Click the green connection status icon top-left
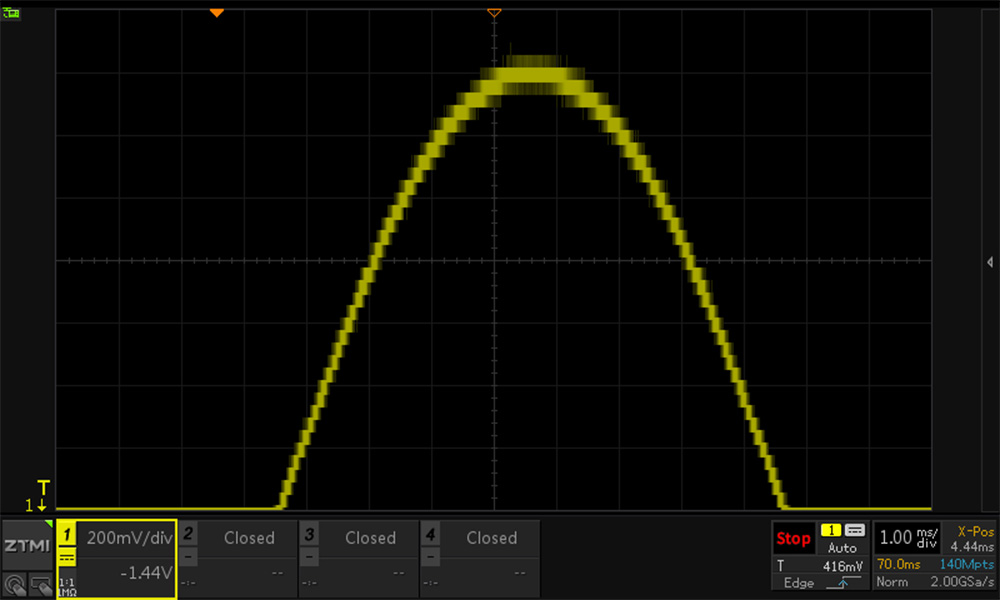Screen dimensions: 1000x600 12,13
